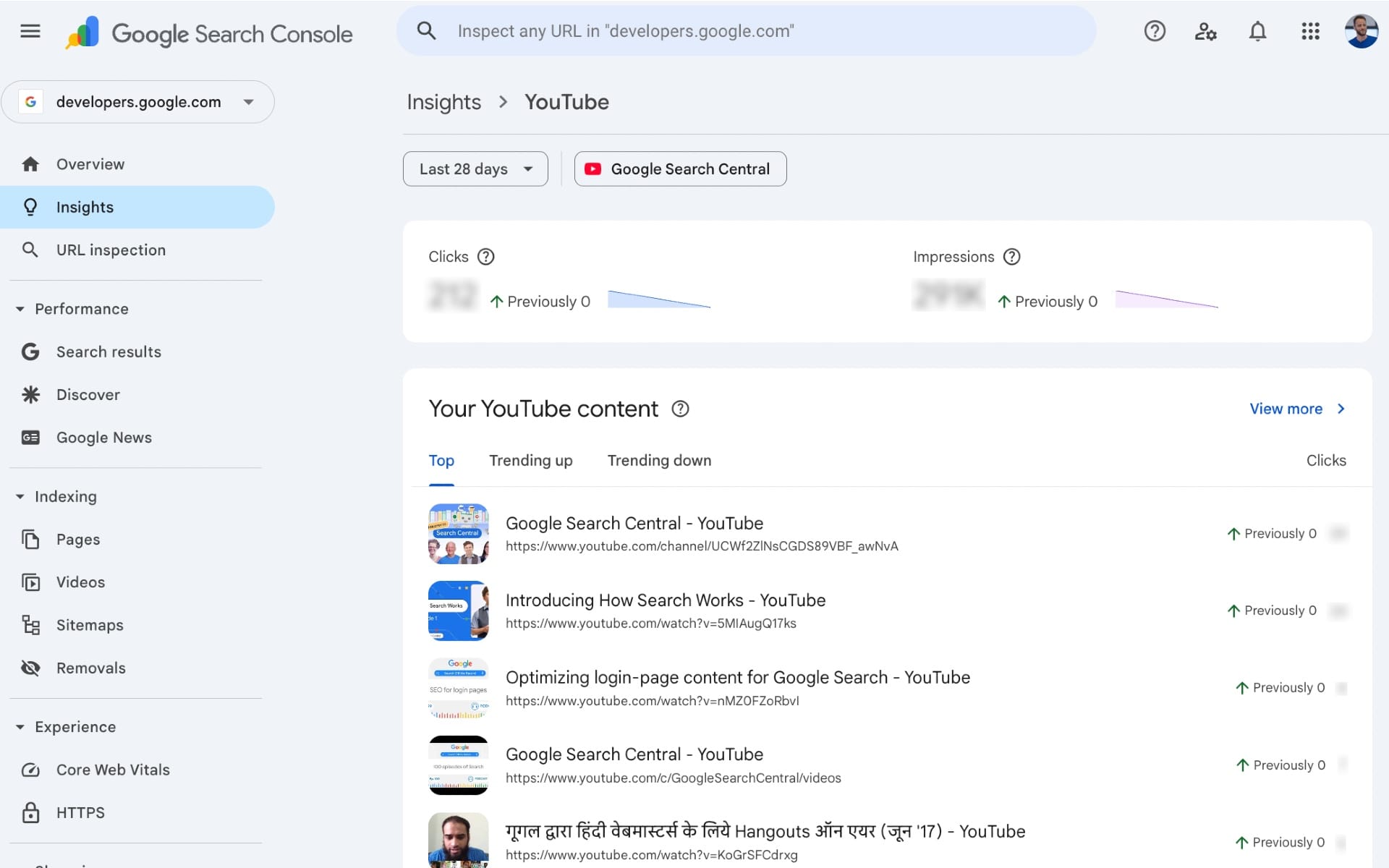This screenshot has width=1389, height=868.
Task: Open the Search results performance report
Action: [109, 352]
